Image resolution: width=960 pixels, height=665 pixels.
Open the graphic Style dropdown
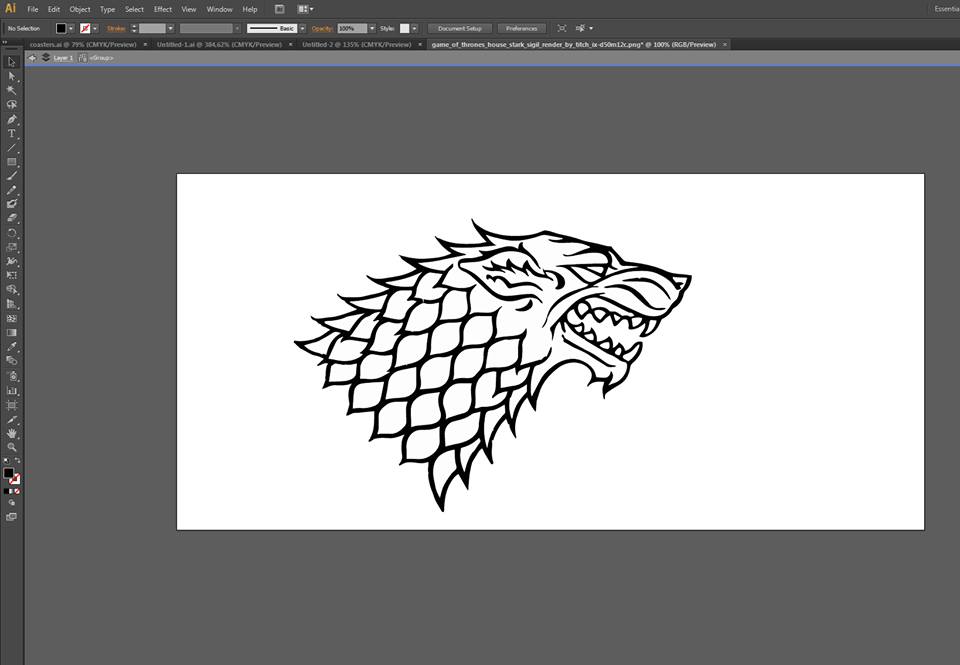[414, 28]
